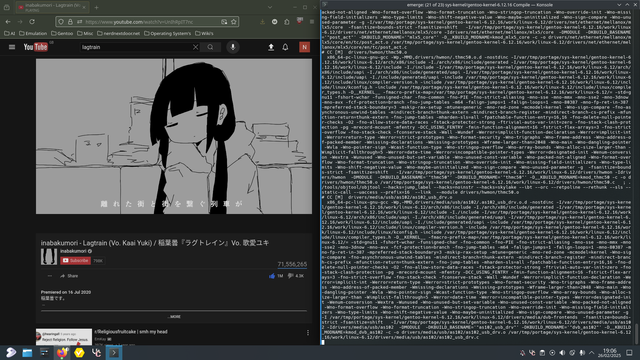Open the Emulation bookmarks folder
Image resolution: width=640 pixels, height=360 pixels.
pos(33,33)
